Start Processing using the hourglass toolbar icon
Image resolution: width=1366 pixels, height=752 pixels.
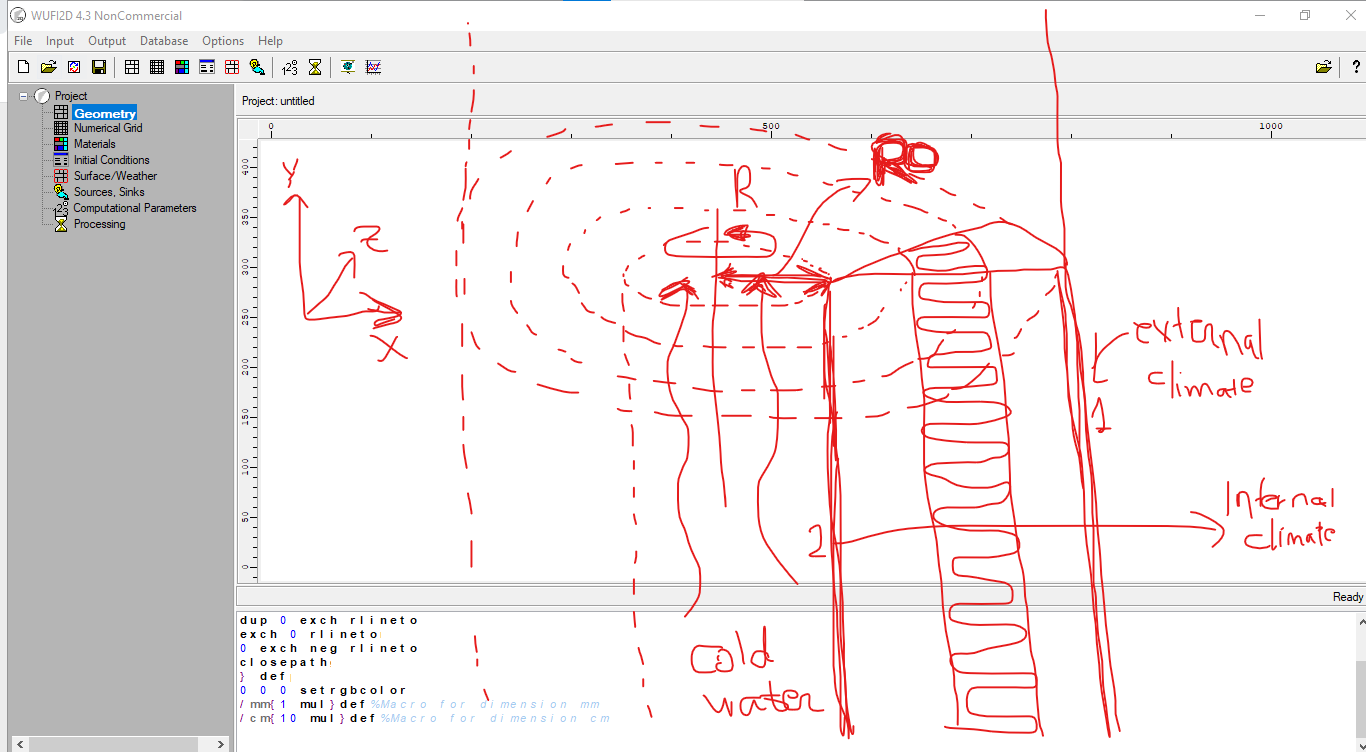[x=315, y=67]
